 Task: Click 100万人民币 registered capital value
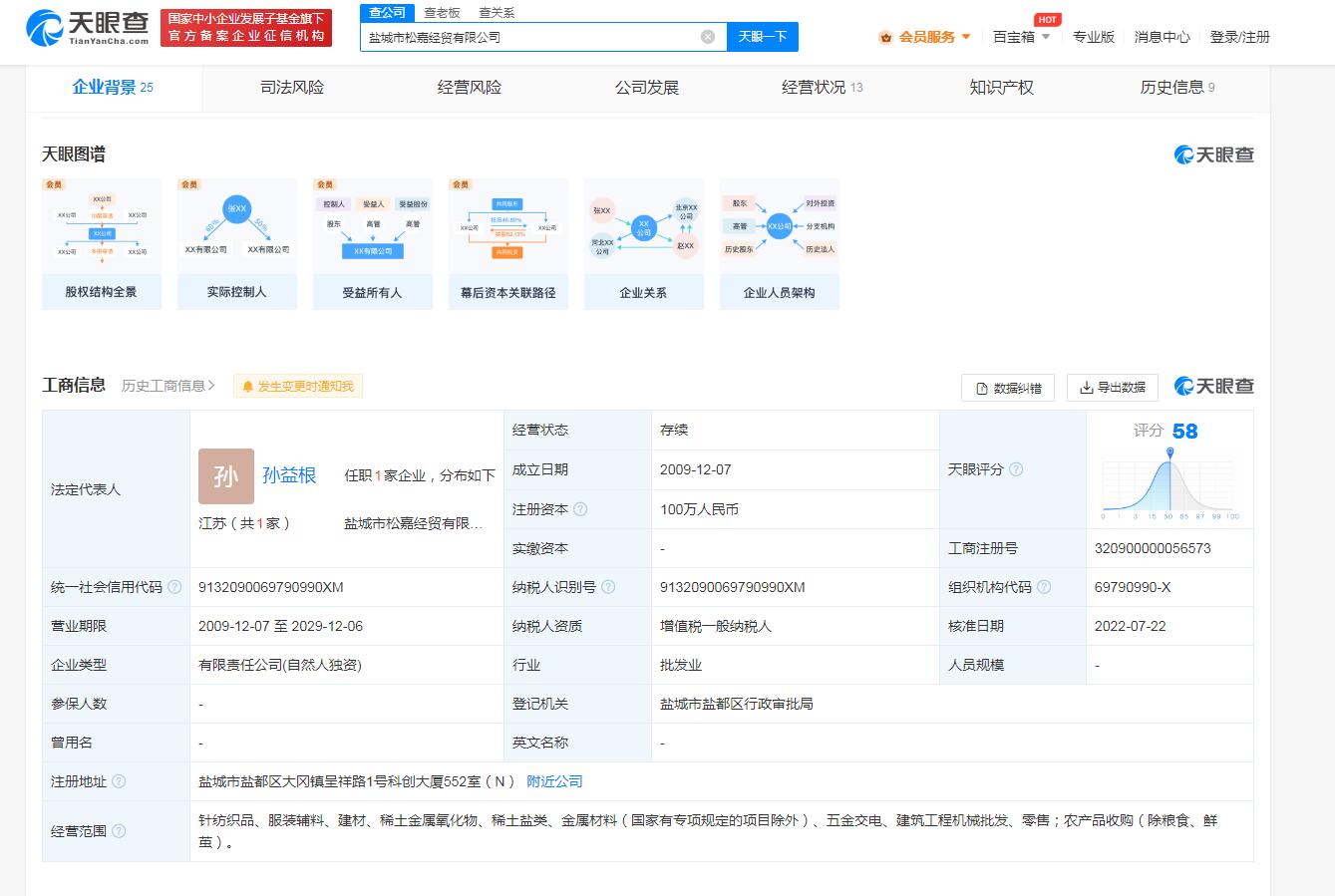click(699, 509)
